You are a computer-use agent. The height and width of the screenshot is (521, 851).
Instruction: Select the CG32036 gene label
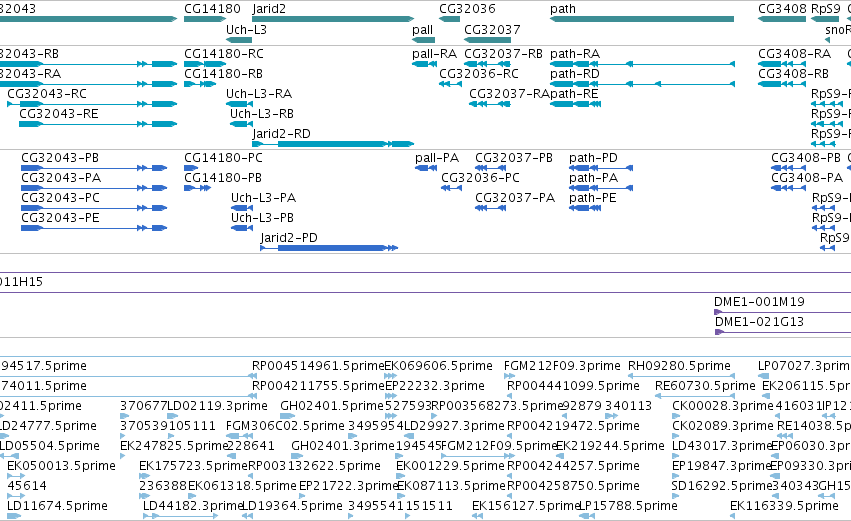pos(467,9)
